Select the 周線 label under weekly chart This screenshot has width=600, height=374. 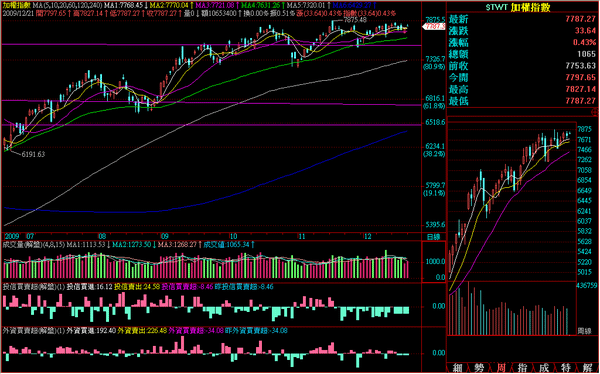pyautogui.click(x=584, y=330)
